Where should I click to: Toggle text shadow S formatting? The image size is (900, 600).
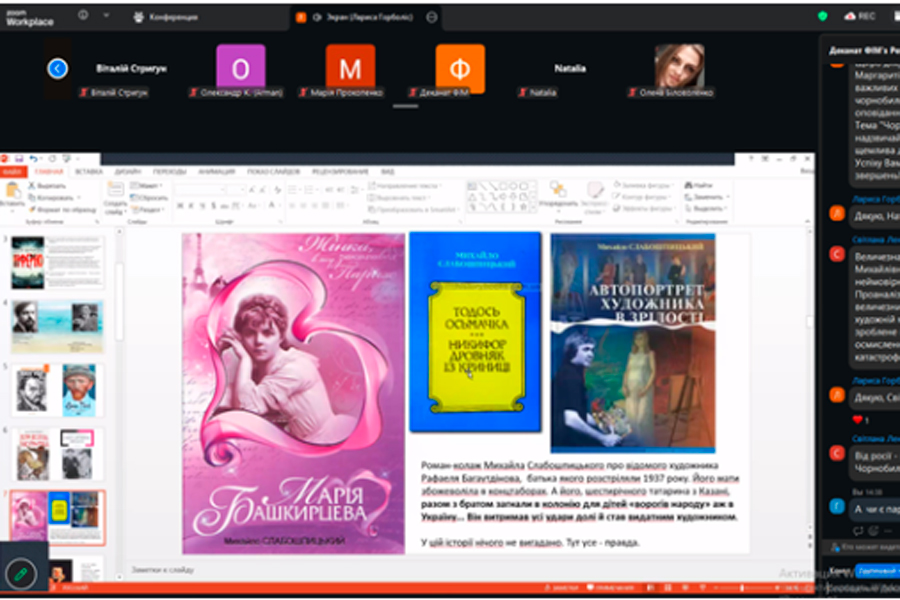(214, 206)
